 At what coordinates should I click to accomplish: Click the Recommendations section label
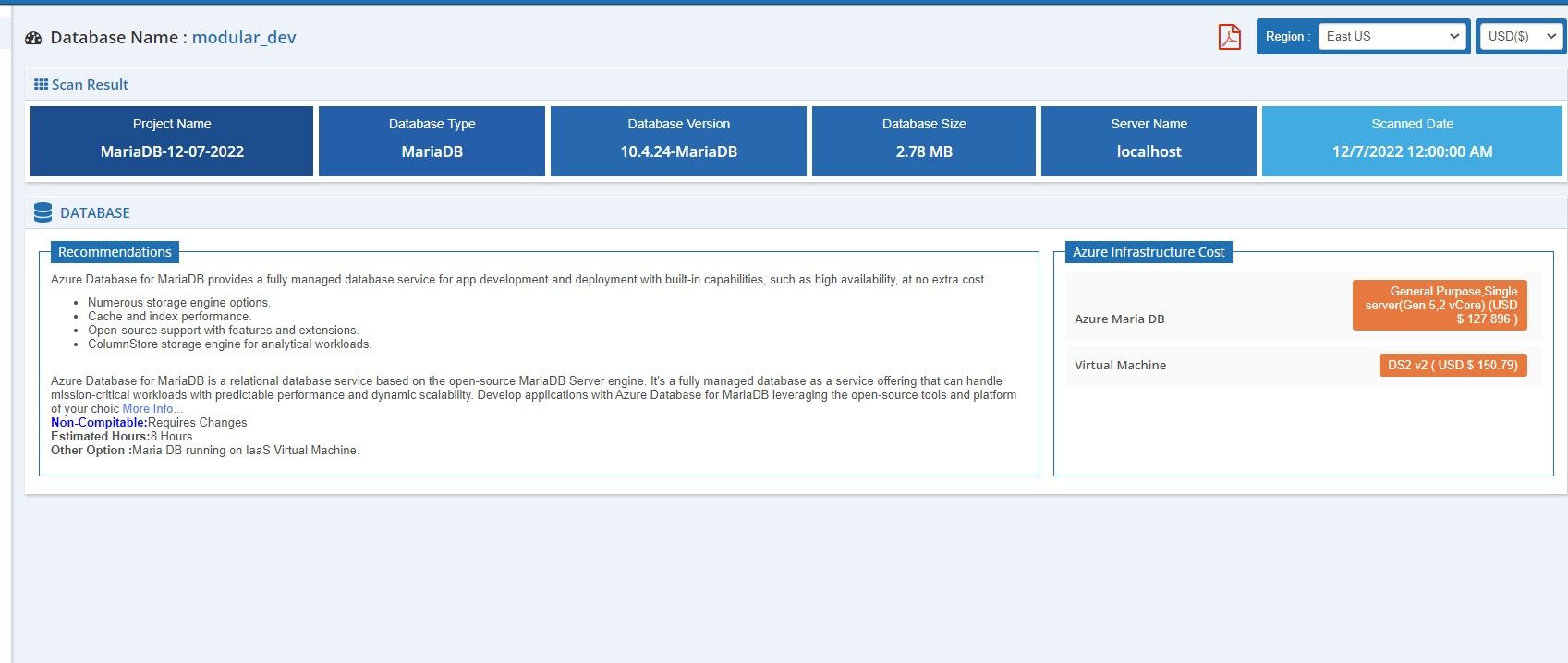pyautogui.click(x=115, y=252)
